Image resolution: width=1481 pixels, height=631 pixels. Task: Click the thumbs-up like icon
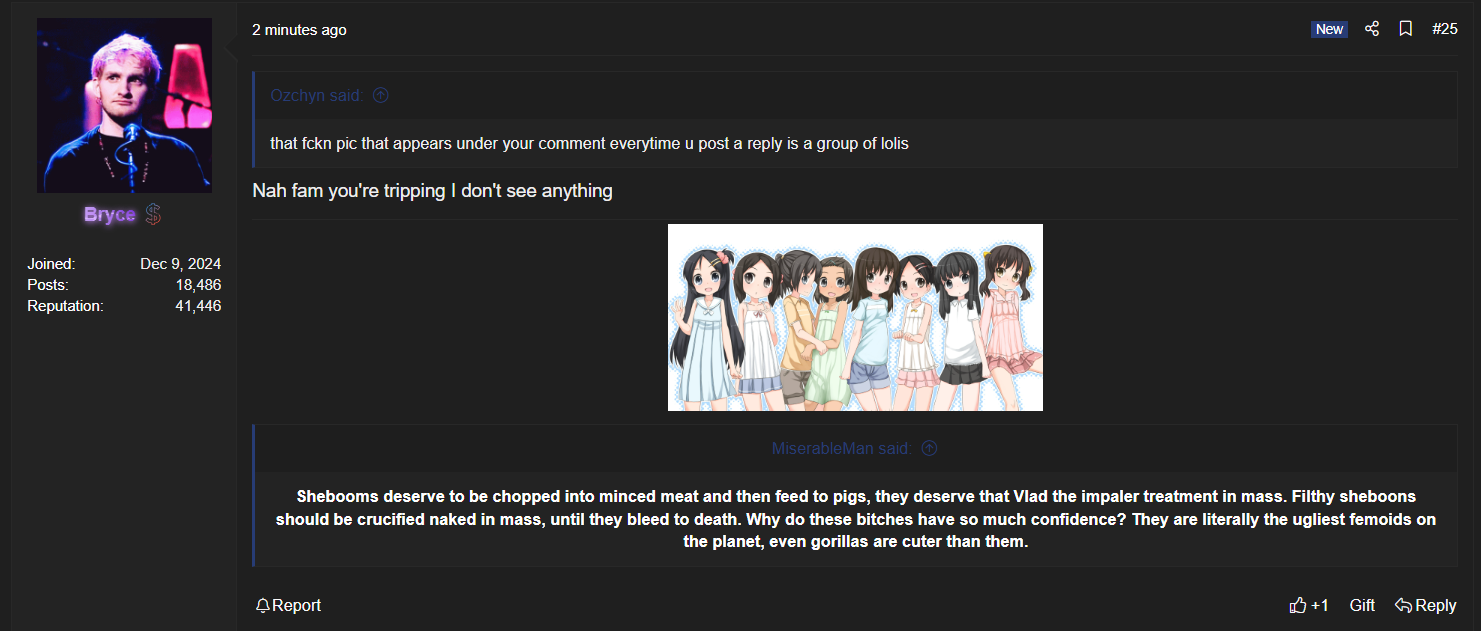point(1298,605)
